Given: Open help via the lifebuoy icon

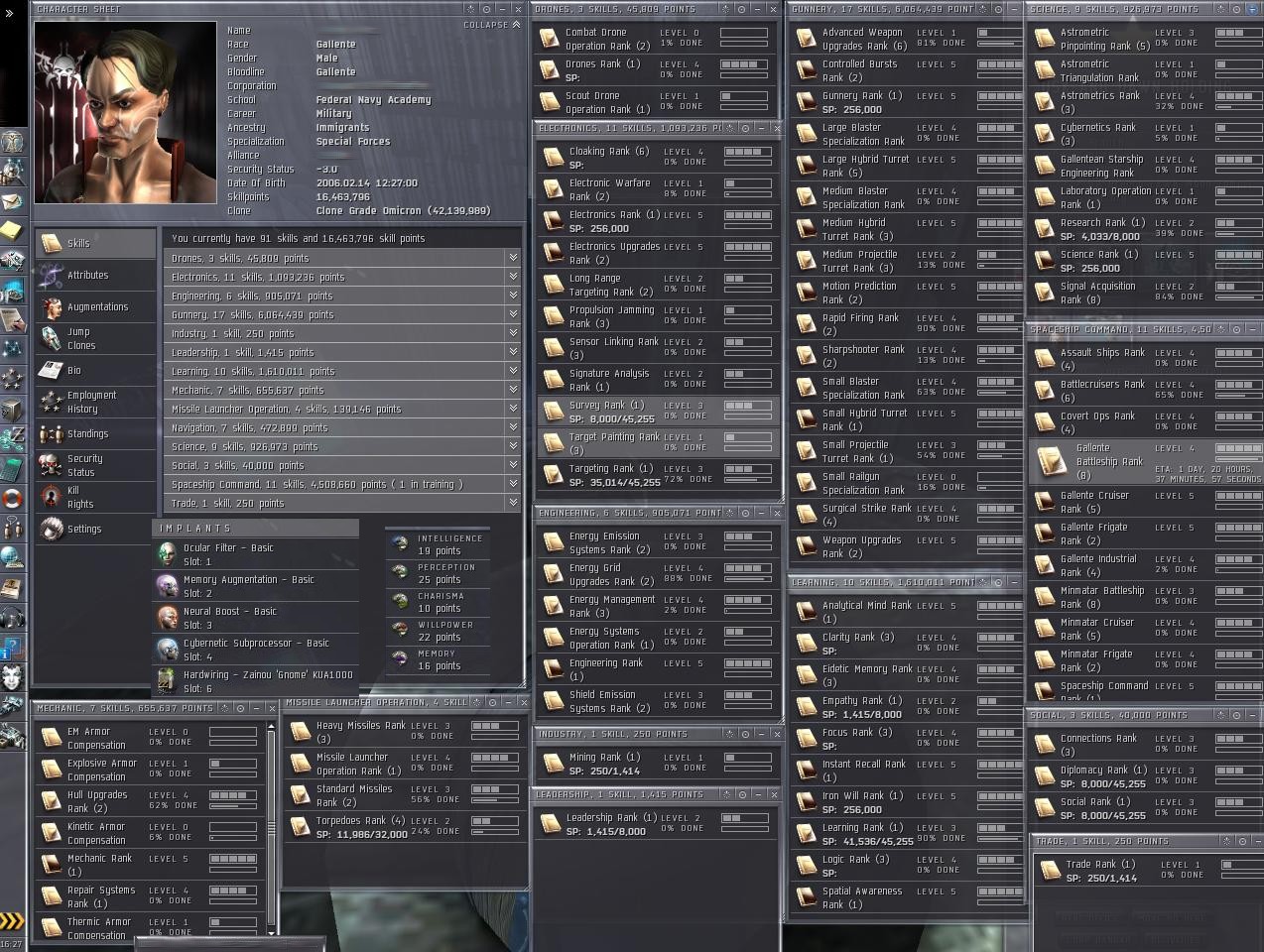Looking at the screenshot, I should click(x=12, y=498).
